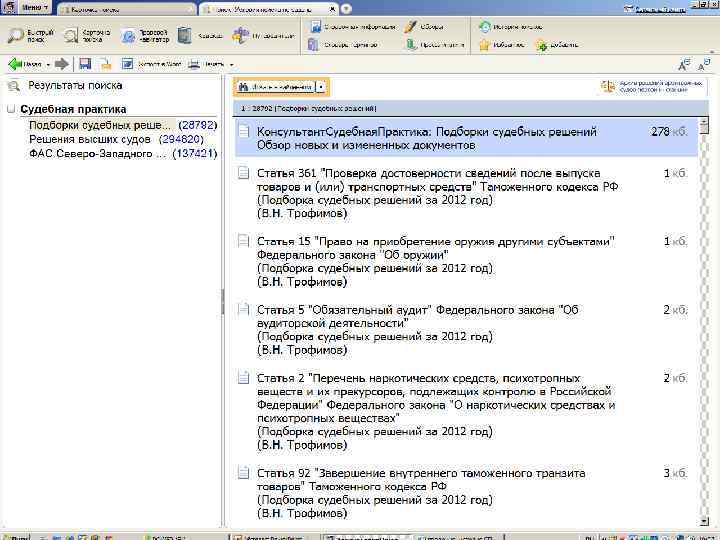This screenshot has height=540, width=720.
Task: Open the Кодексы section
Action: (200, 35)
